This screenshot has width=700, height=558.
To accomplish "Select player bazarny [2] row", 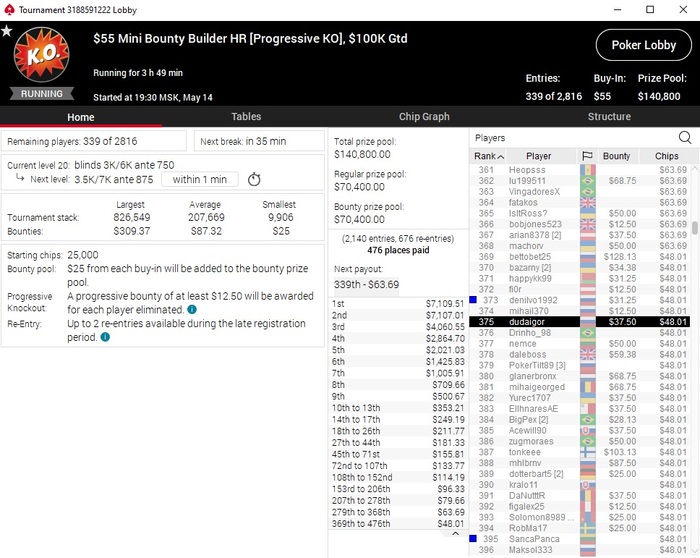I will (579, 267).
